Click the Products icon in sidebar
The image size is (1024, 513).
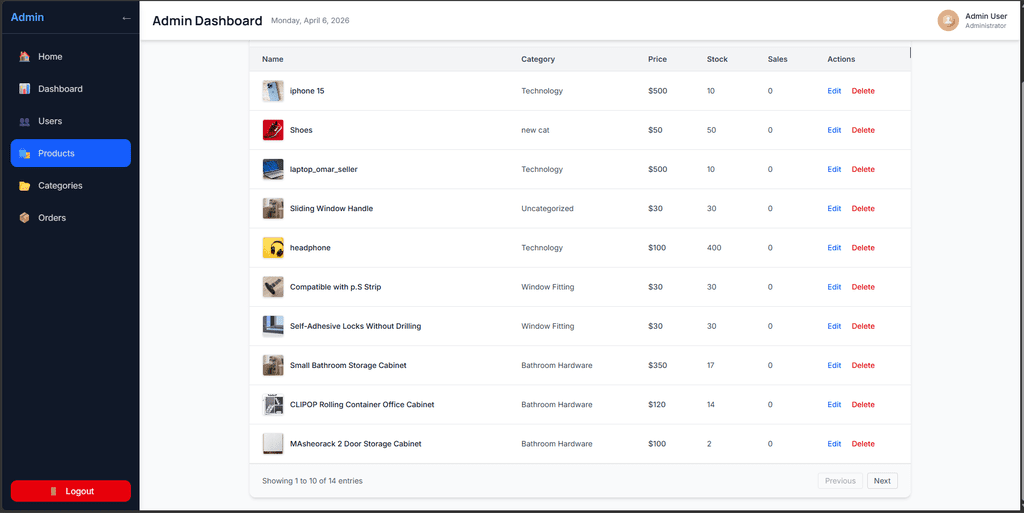point(24,154)
